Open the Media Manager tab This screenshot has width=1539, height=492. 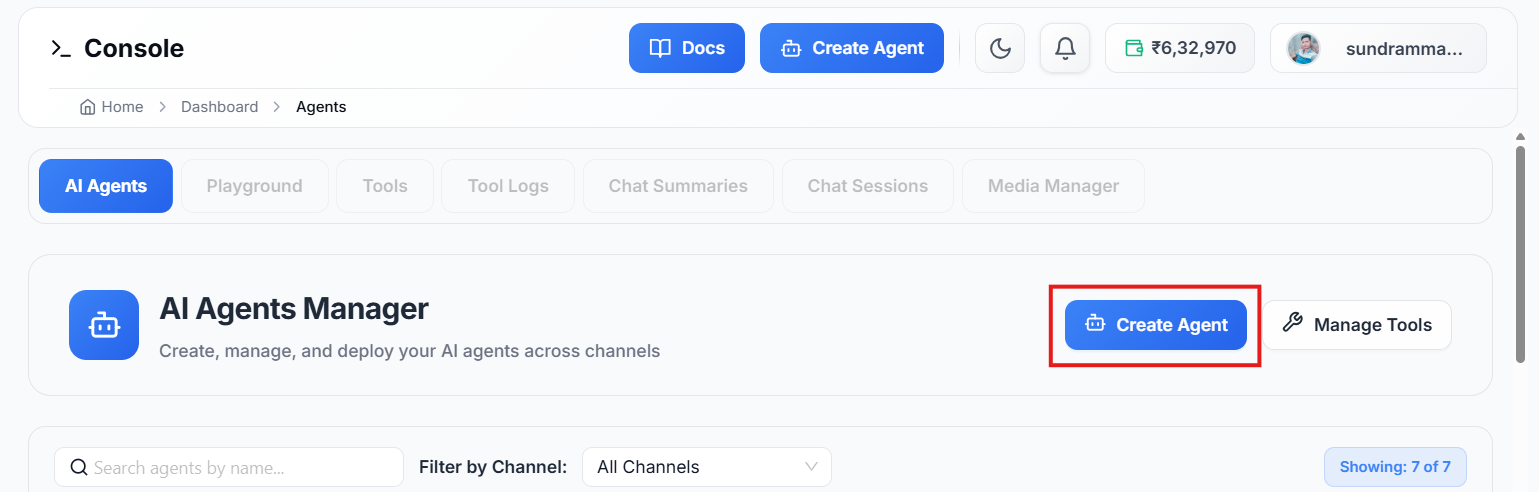point(1053,186)
